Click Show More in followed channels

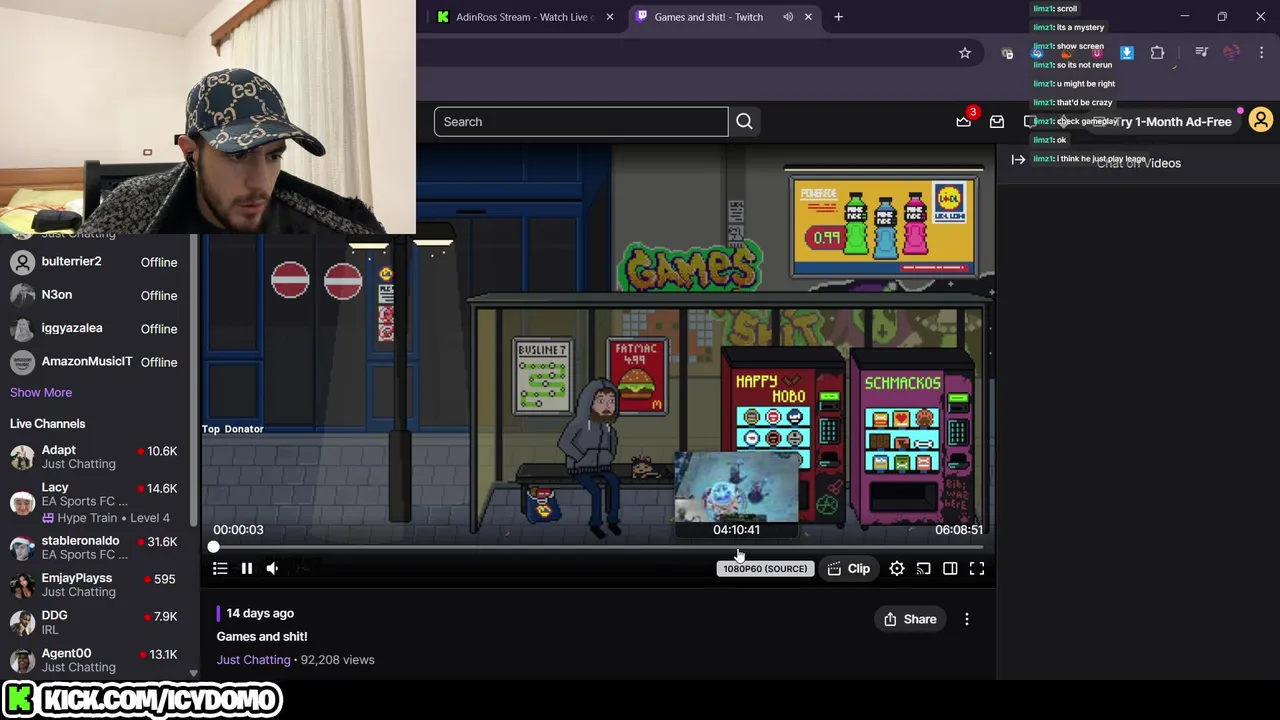41,392
